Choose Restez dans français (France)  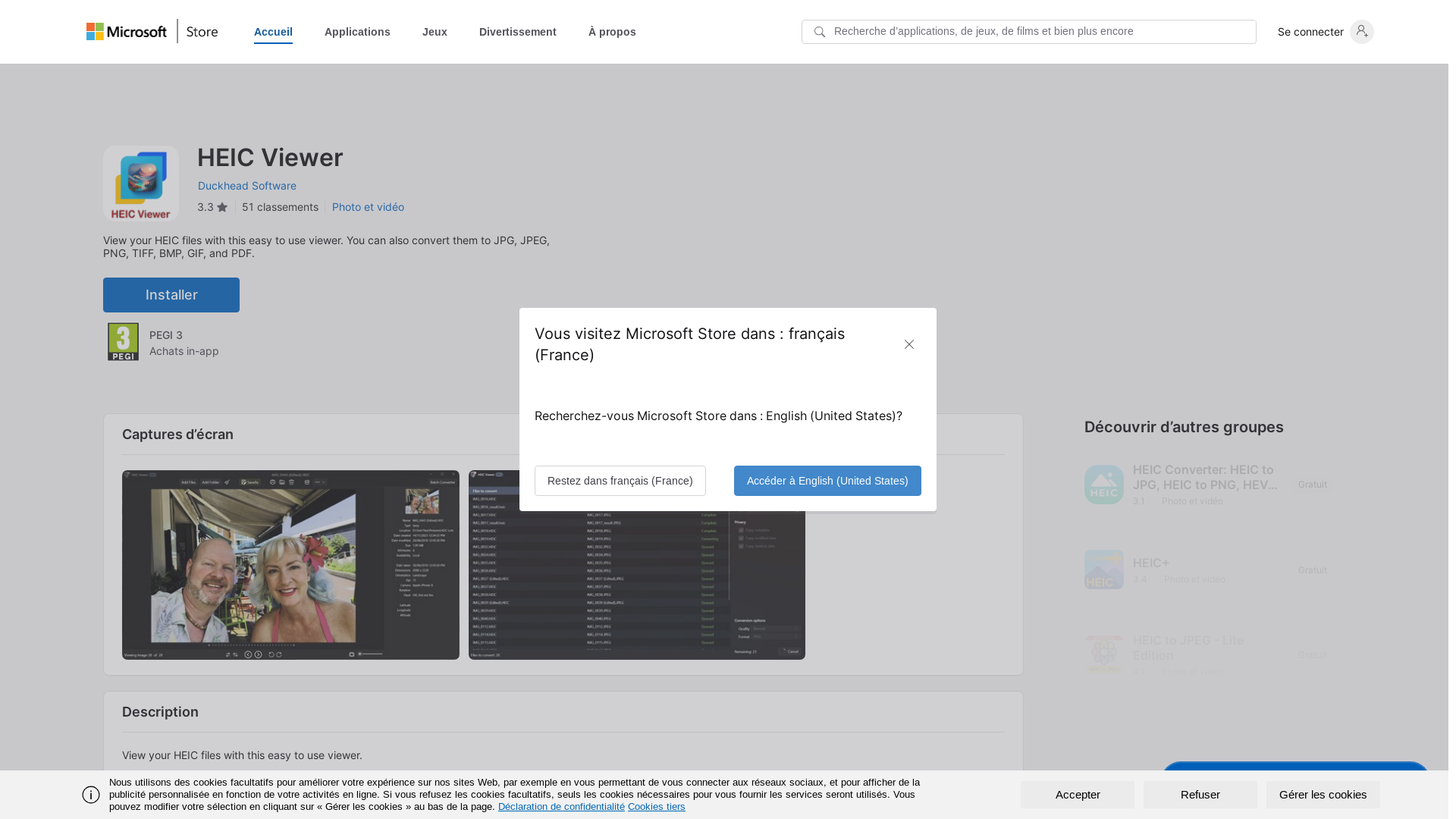tap(620, 481)
